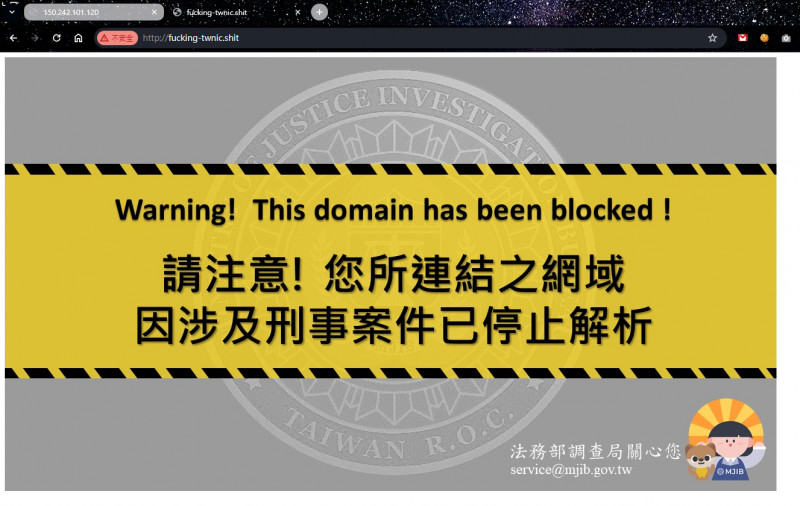Open the browser home page
The height and width of the screenshot is (506, 800).
click(x=78, y=38)
